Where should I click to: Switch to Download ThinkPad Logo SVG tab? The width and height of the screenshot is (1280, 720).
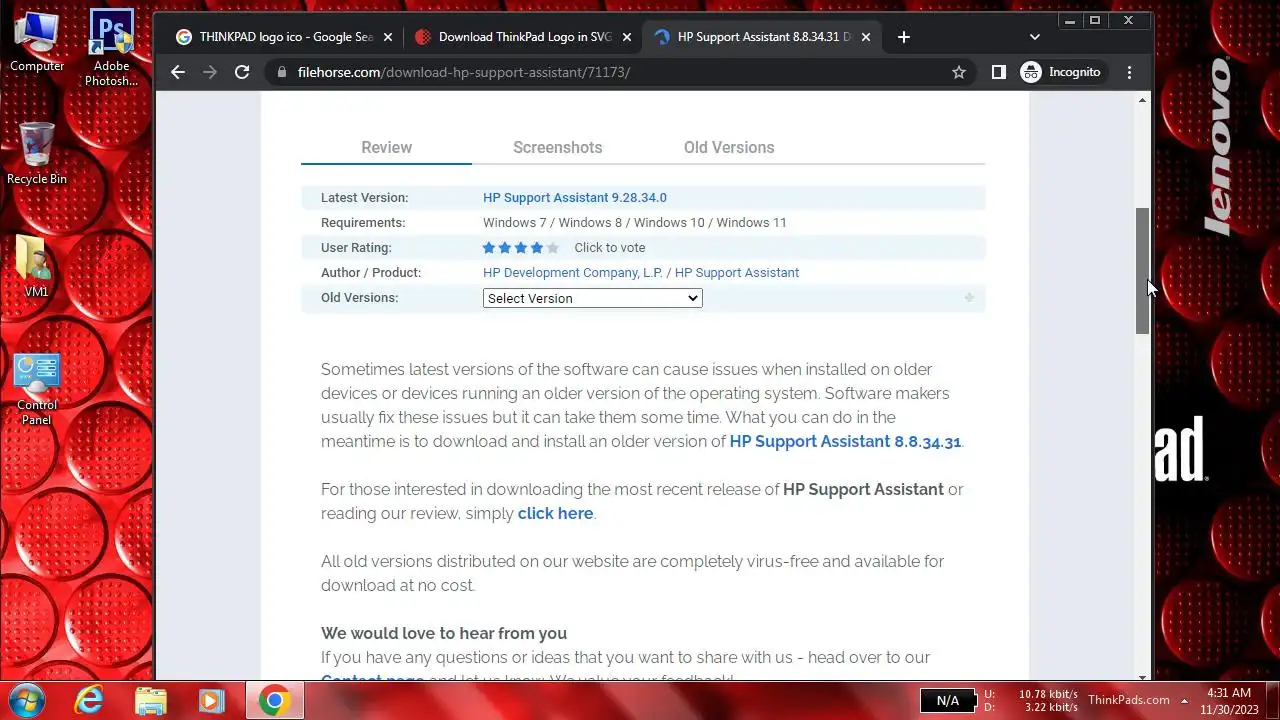(x=524, y=37)
